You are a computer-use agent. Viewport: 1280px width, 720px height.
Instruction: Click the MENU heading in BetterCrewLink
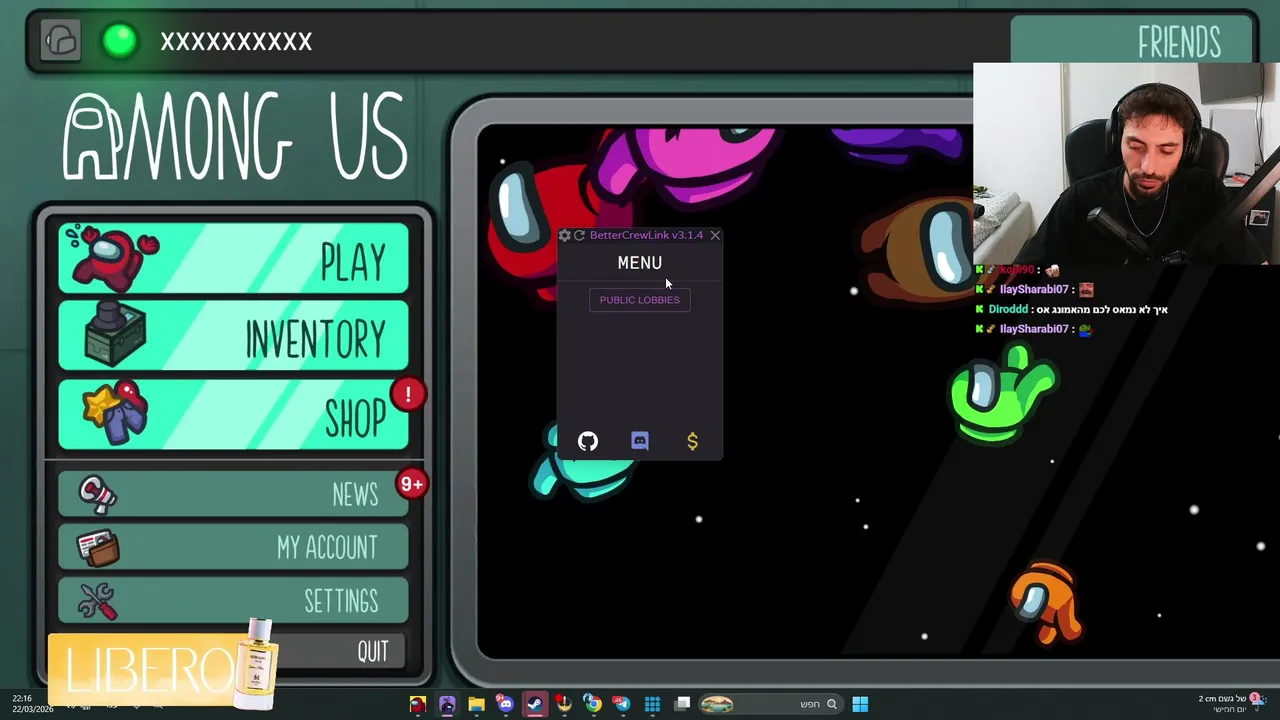point(640,263)
